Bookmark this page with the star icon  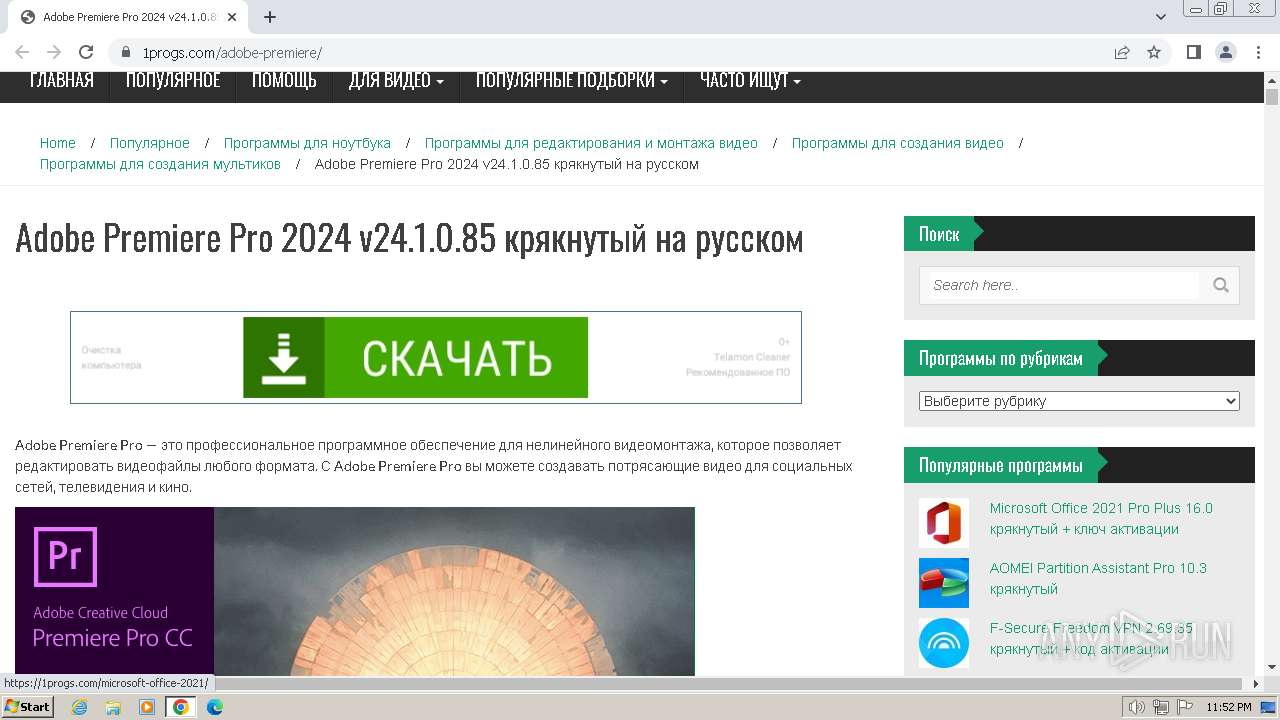(x=1154, y=52)
